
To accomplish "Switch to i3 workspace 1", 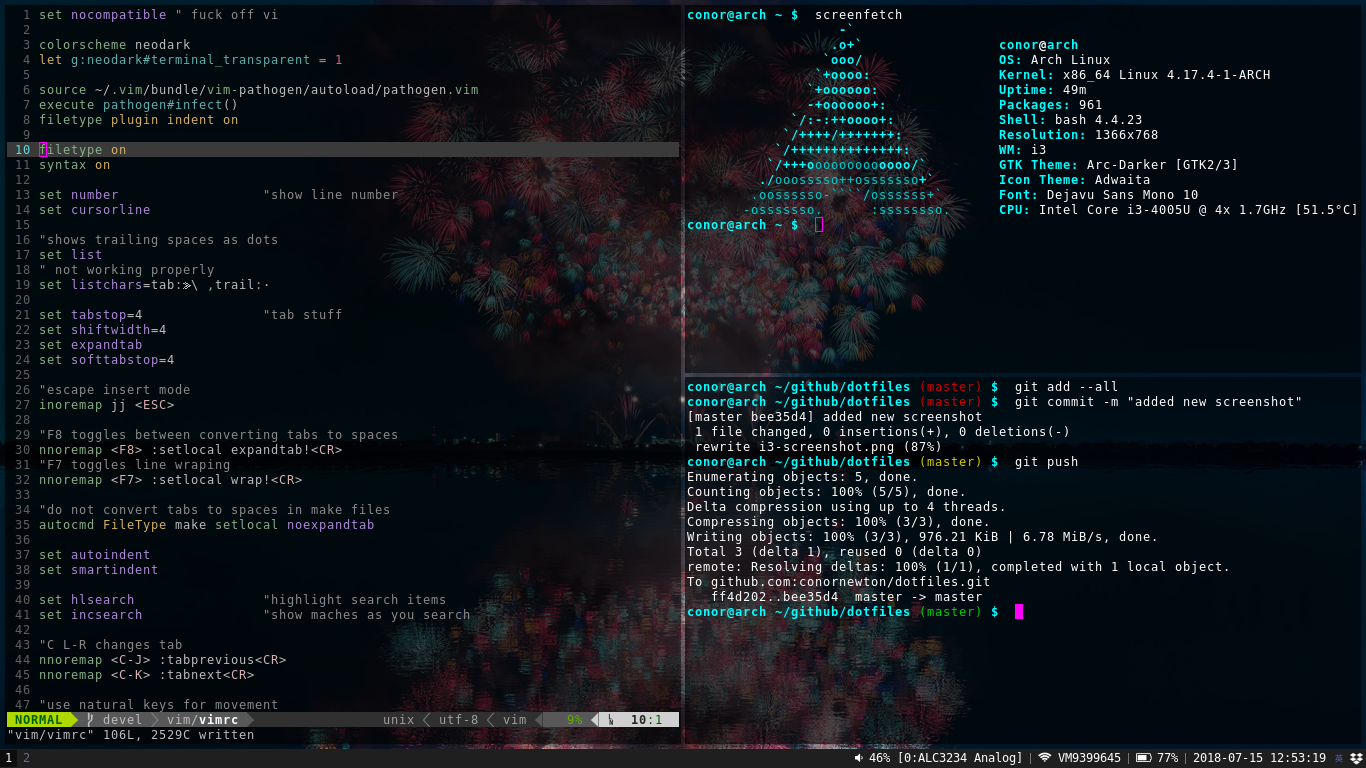I will tap(9, 758).
